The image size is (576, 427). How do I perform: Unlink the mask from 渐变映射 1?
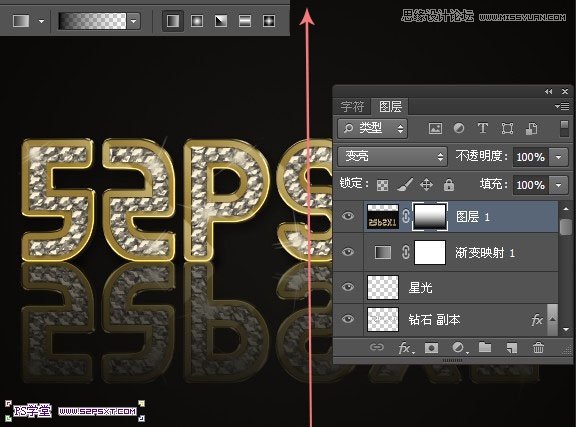pyautogui.click(x=406, y=252)
